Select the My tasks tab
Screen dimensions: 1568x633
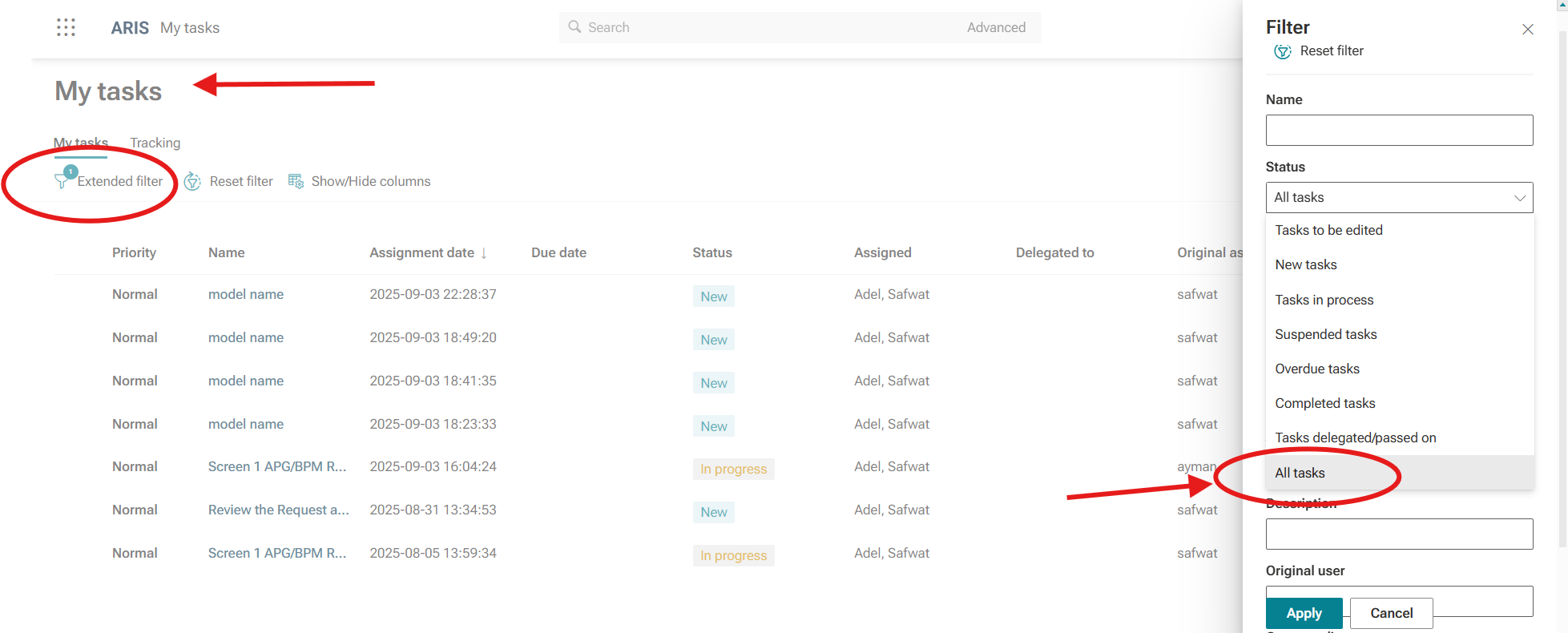tap(81, 143)
